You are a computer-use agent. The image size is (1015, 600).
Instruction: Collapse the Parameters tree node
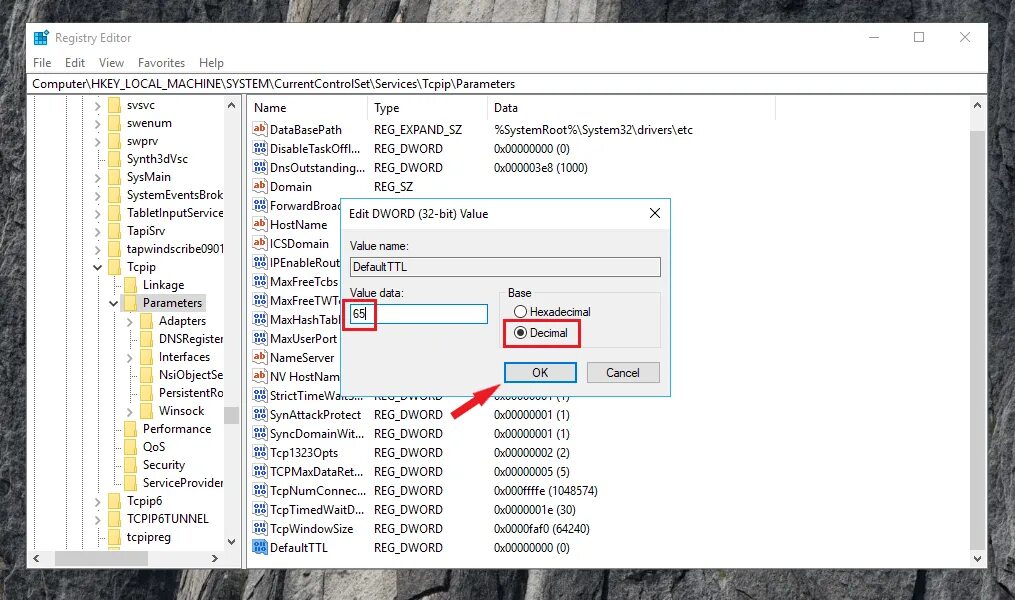(x=113, y=303)
